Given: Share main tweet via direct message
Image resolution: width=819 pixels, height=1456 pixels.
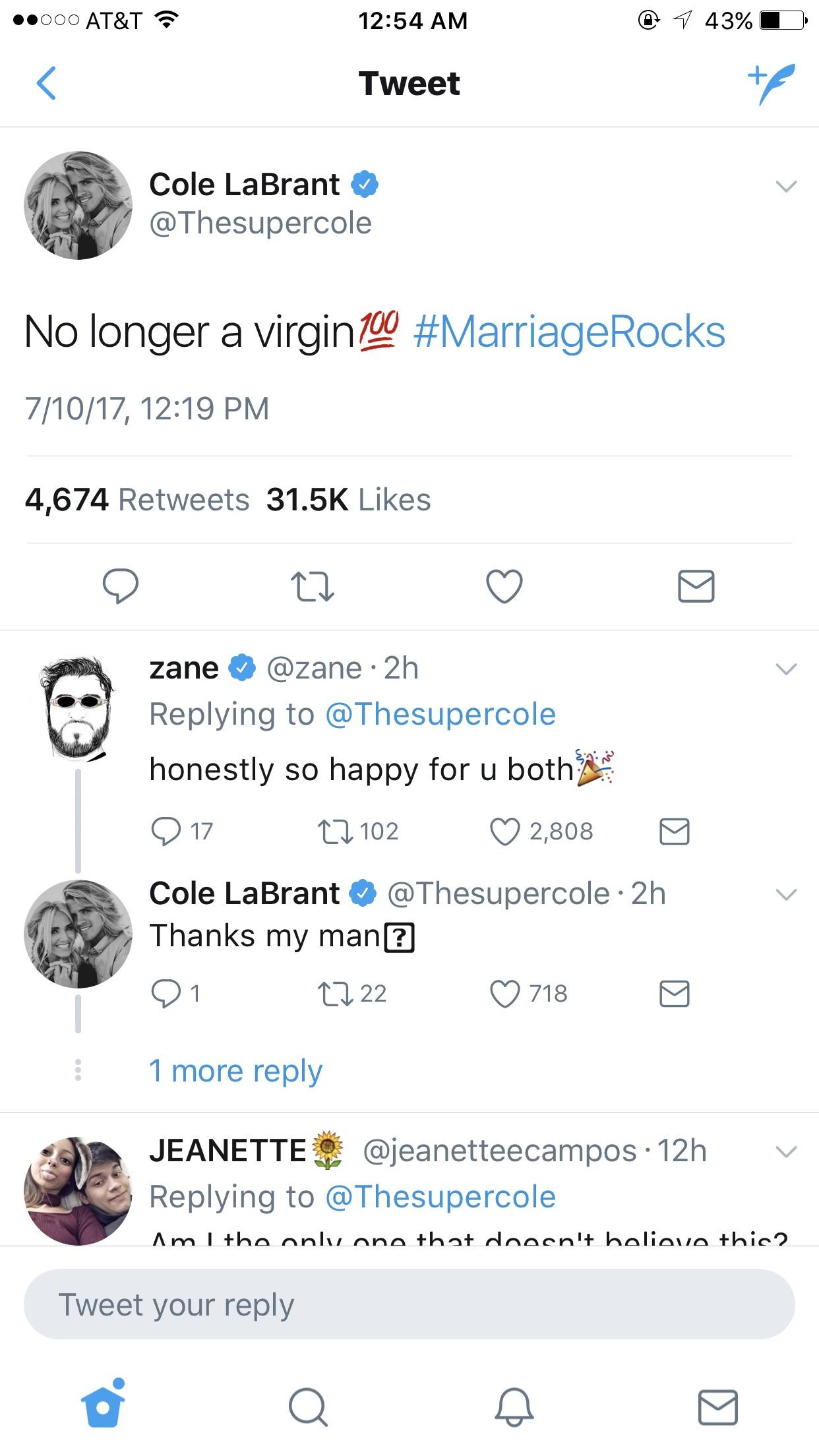Looking at the screenshot, I should [x=696, y=586].
